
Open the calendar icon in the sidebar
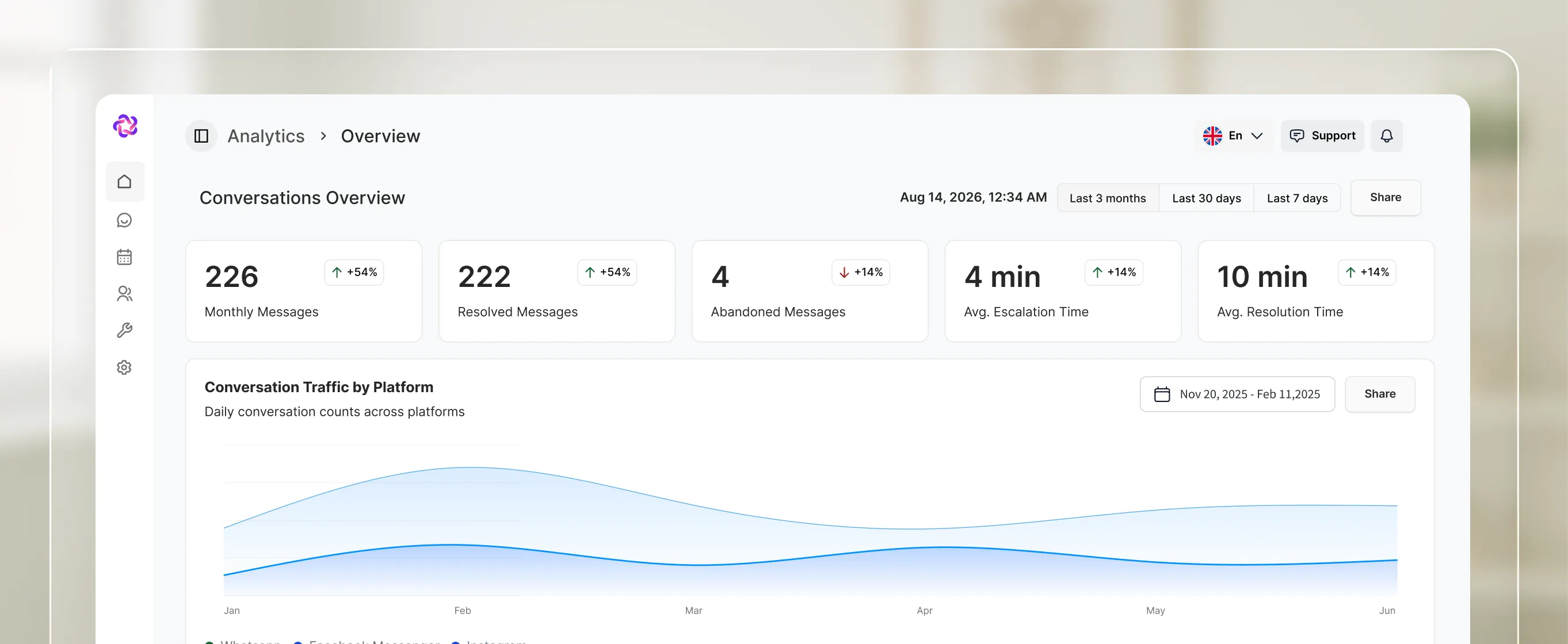pyautogui.click(x=124, y=256)
